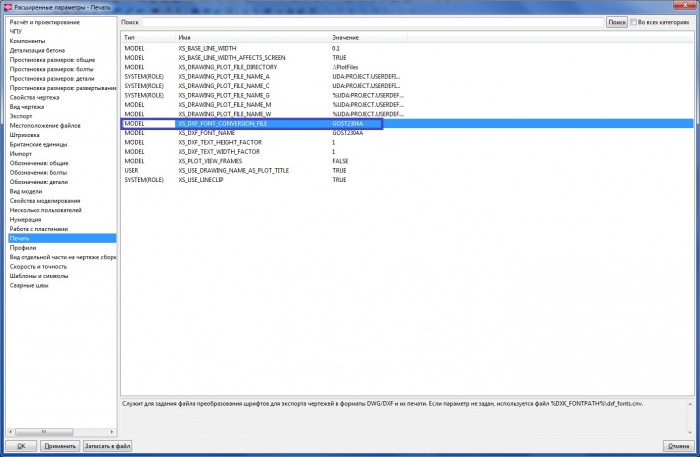The image size is (700, 457).
Task: Click XS_DXF_FONT_CONVERSION_FILE option name
Action: point(223,124)
